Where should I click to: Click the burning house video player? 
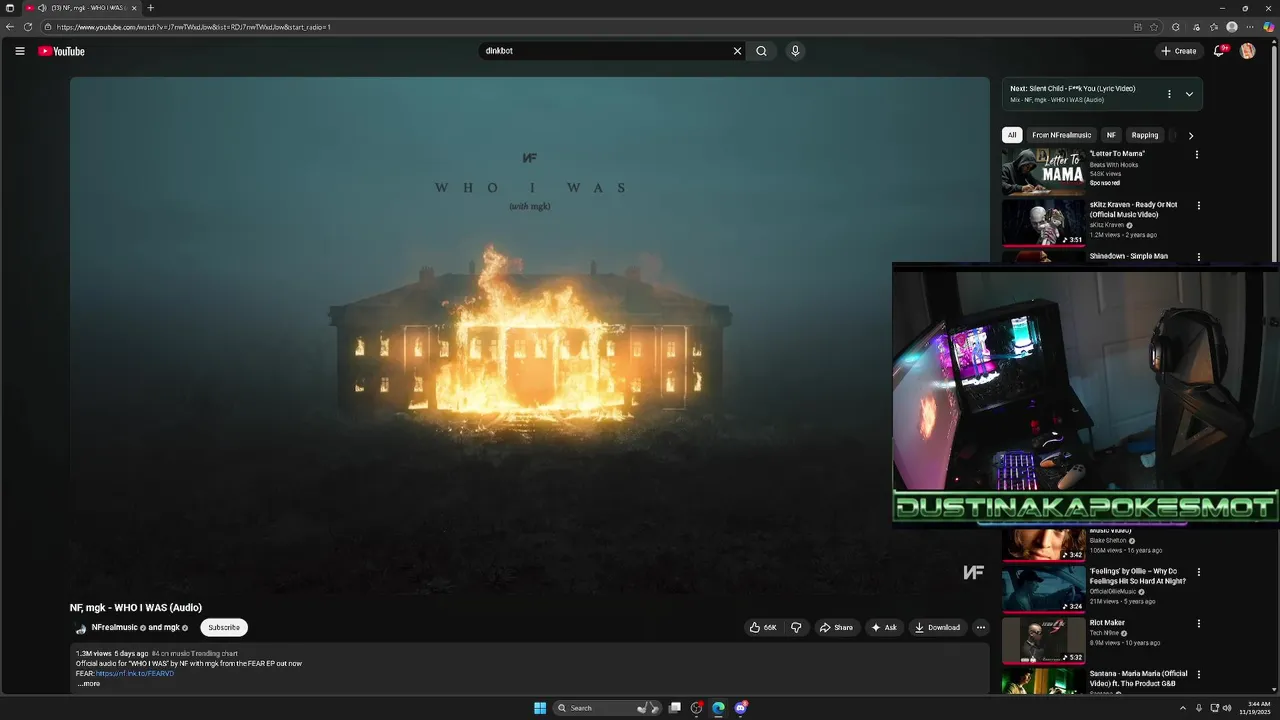coord(529,335)
